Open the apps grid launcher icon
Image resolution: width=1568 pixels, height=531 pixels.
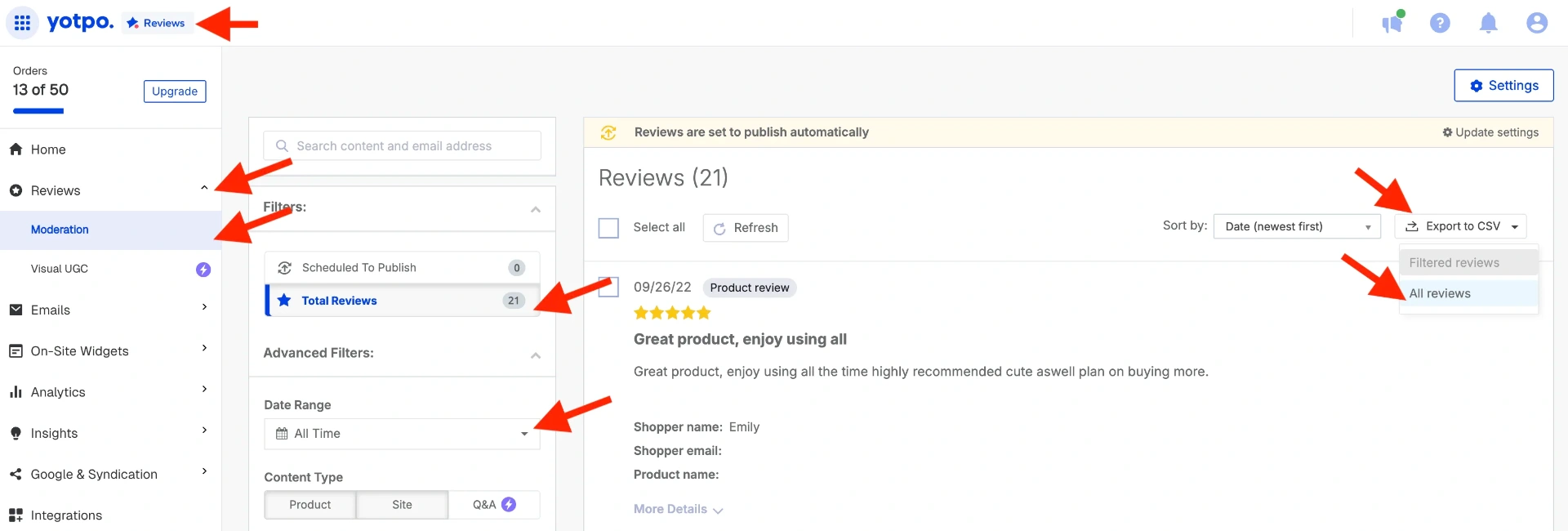pos(22,23)
